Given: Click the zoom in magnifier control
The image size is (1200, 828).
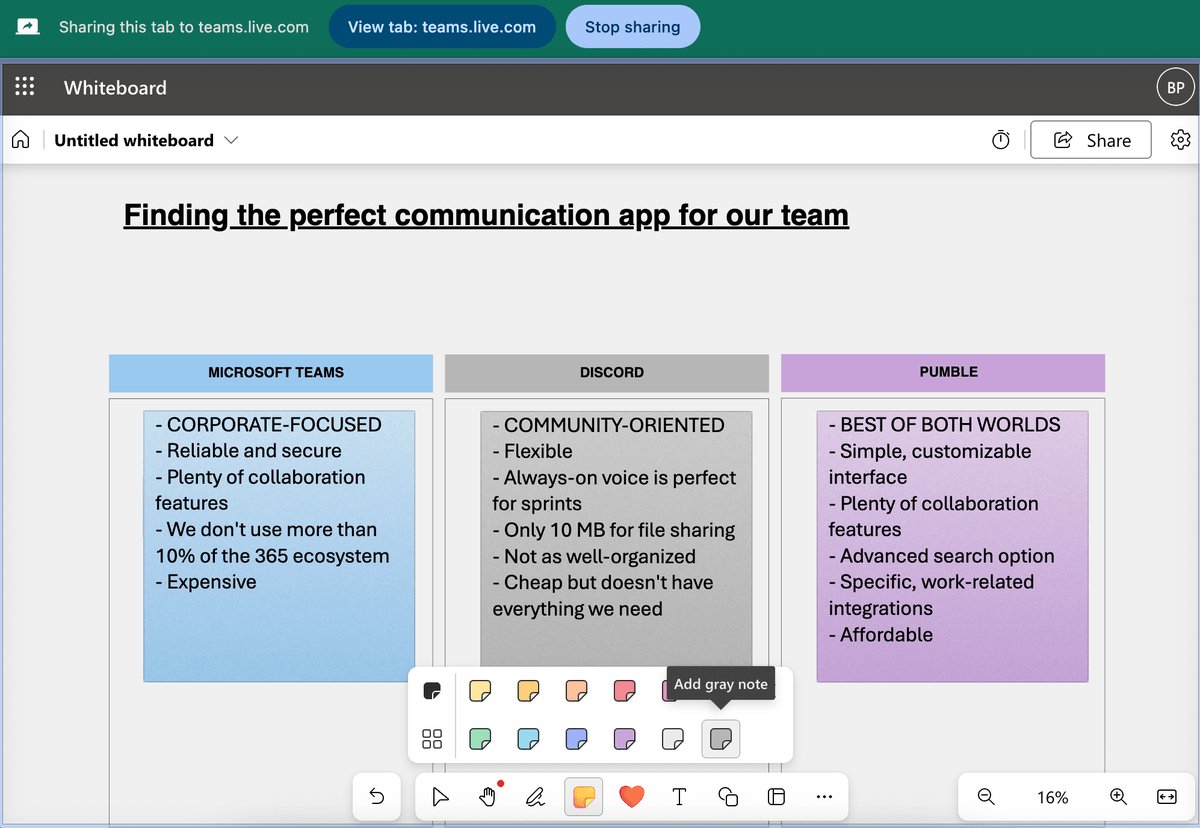Looking at the screenshot, I should point(1118,797).
